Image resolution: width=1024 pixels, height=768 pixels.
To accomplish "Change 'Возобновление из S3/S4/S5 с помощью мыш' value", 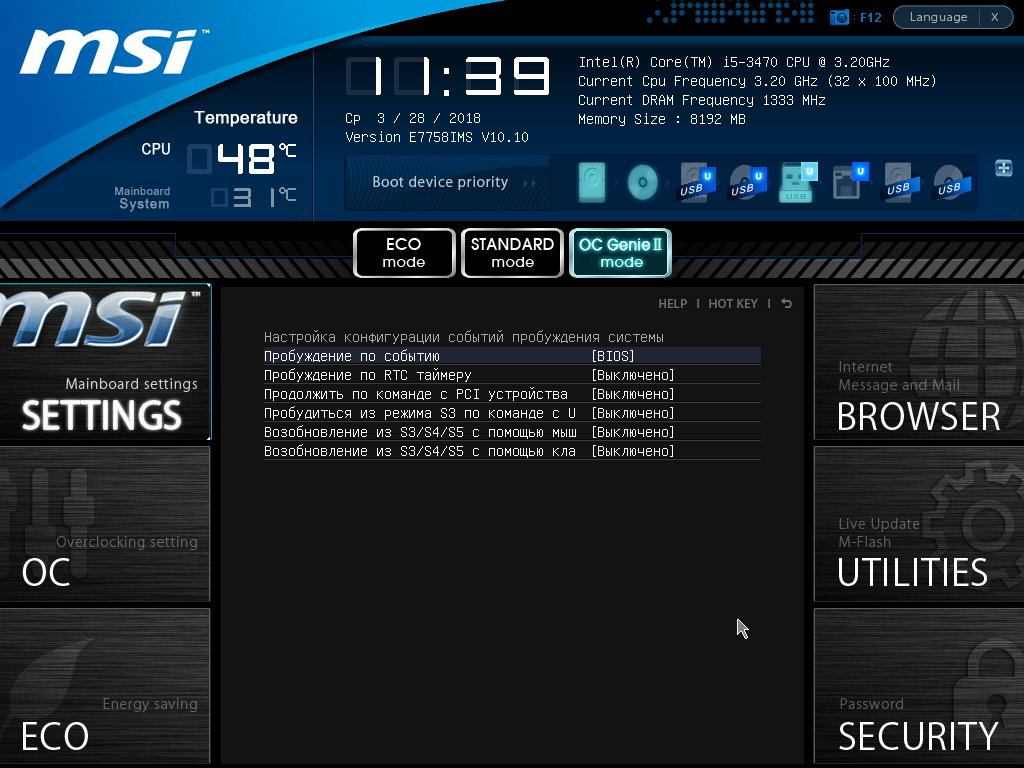I will click(632, 432).
